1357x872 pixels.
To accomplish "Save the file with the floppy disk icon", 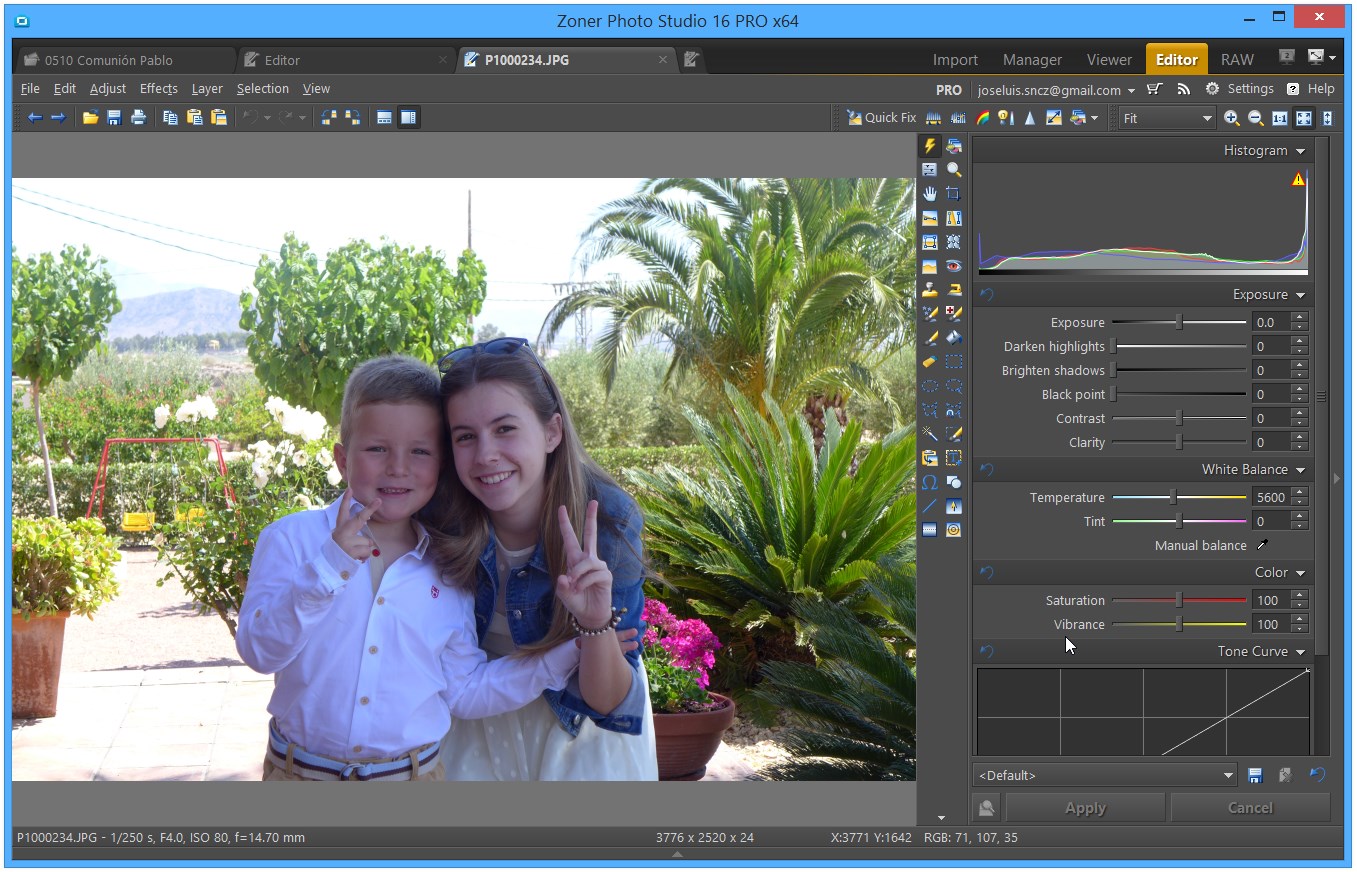I will click(114, 118).
